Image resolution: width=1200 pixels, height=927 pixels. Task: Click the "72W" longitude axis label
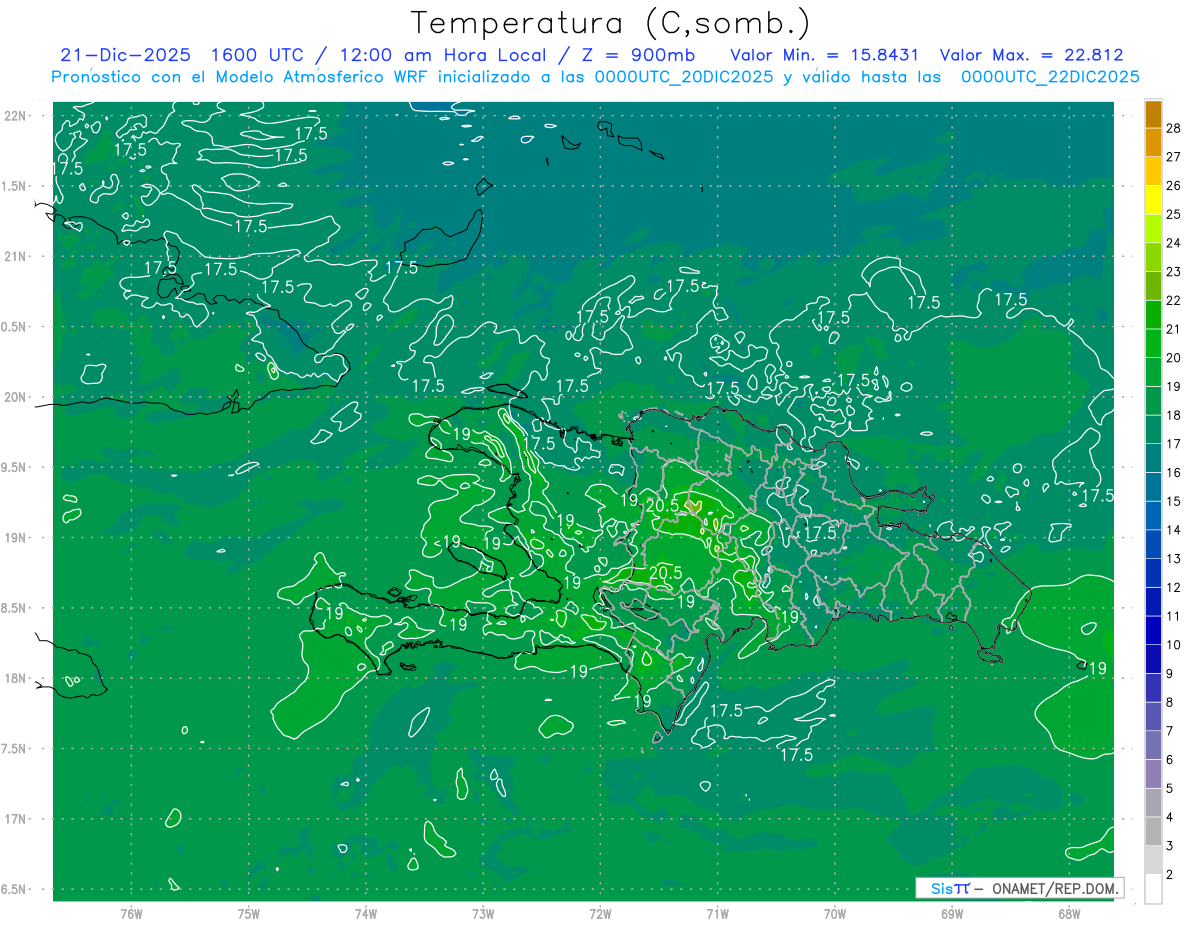click(x=600, y=914)
